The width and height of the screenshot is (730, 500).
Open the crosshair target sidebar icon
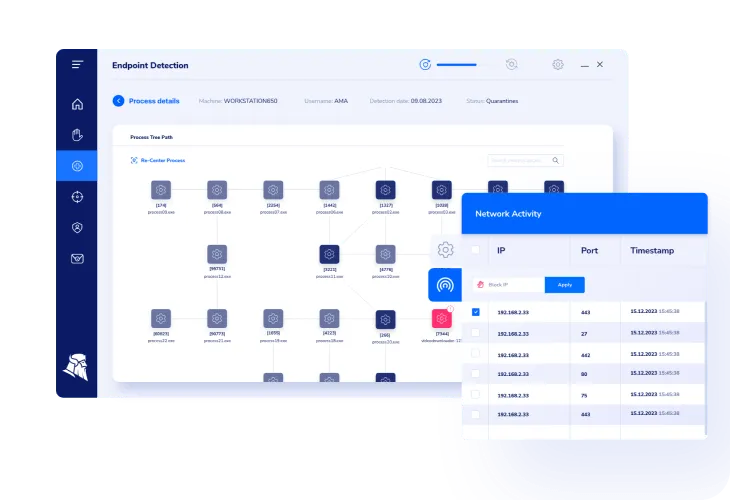pyautogui.click(x=77, y=197)
